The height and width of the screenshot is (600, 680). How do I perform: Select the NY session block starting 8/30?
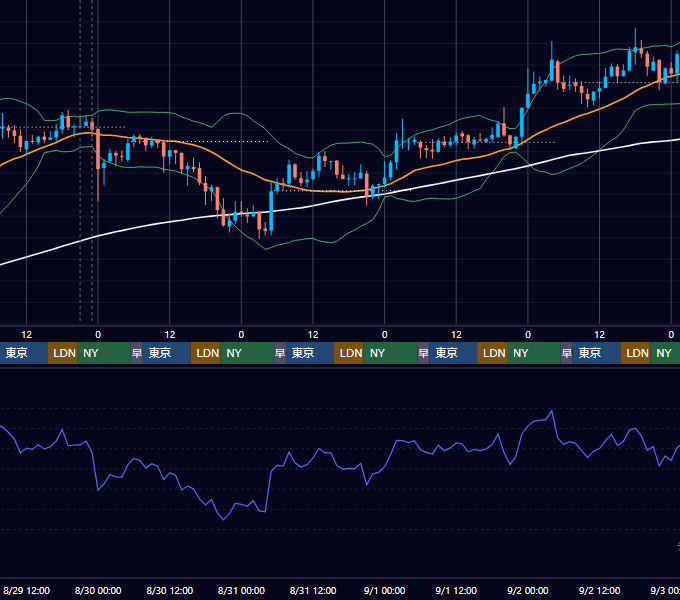click(247, 353)
